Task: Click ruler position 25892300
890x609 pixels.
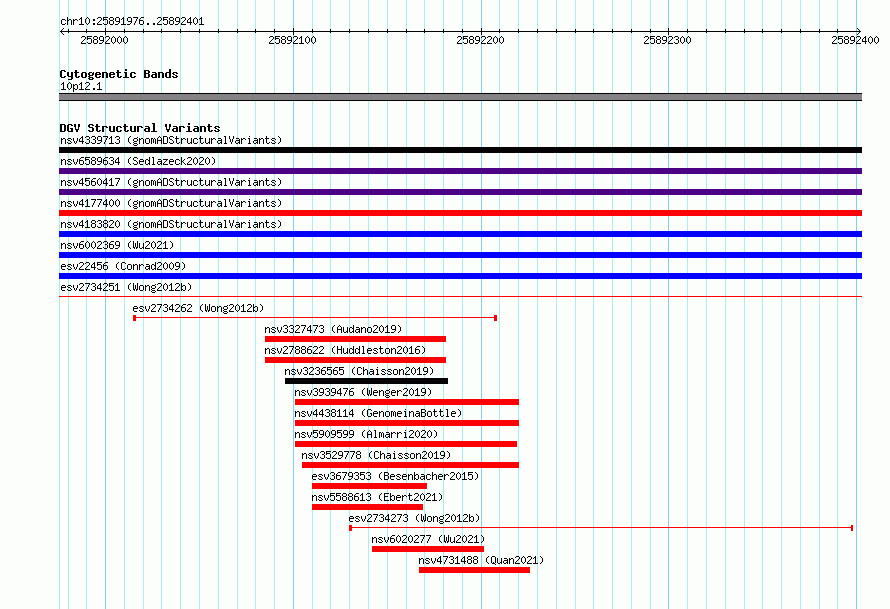Action: coord(668,40)
